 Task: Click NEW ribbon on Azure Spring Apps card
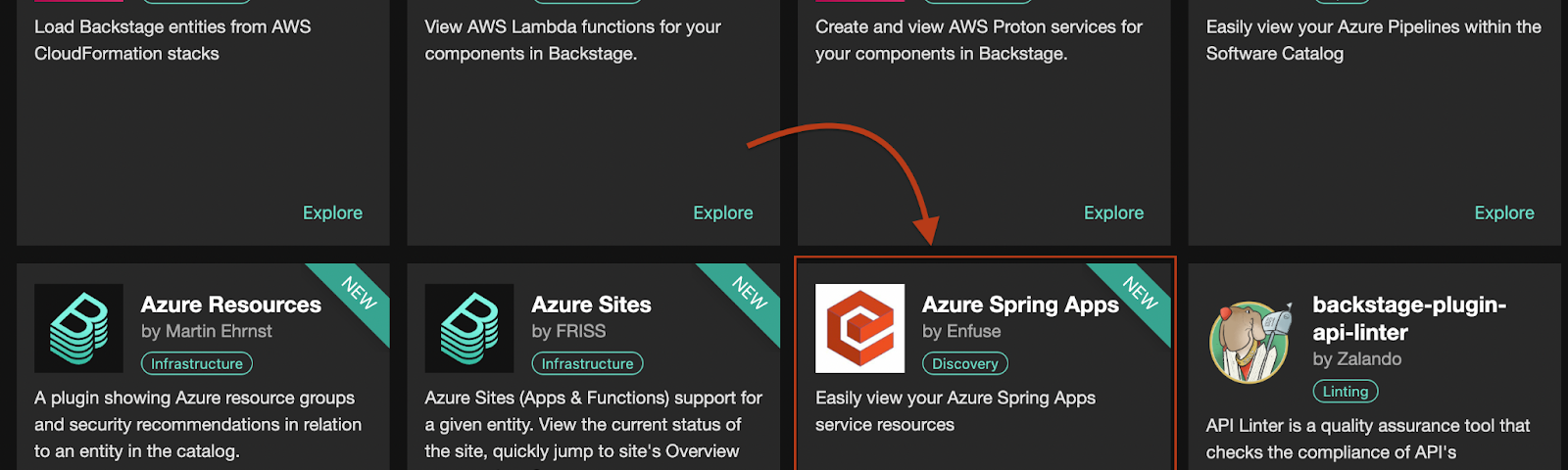click(x=1140, y=294)
